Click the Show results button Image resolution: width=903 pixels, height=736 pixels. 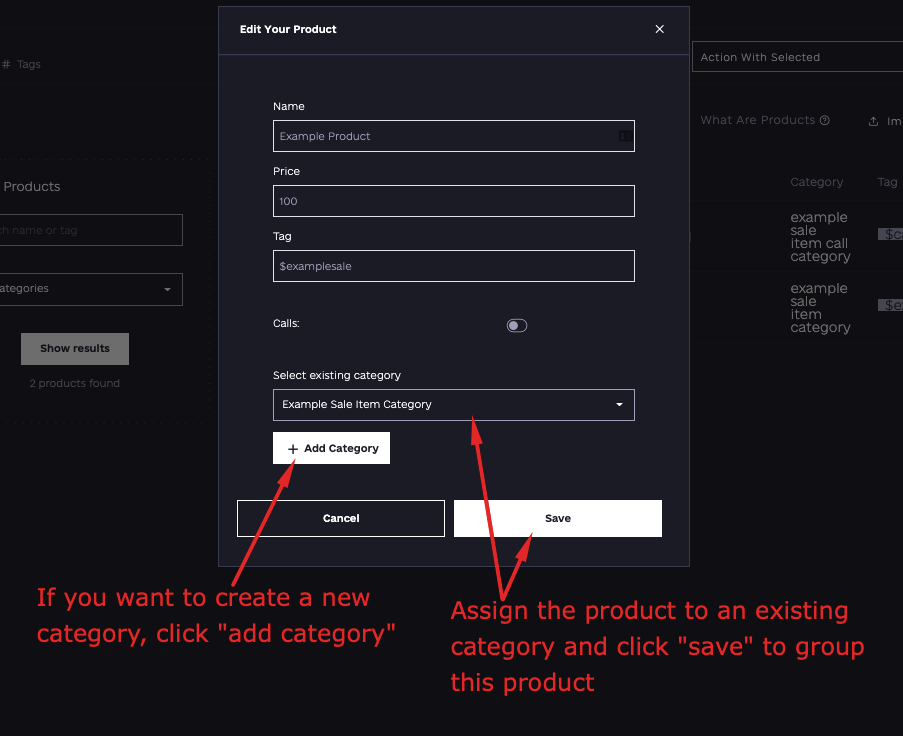pyautogui.click(x=75, y=348)
